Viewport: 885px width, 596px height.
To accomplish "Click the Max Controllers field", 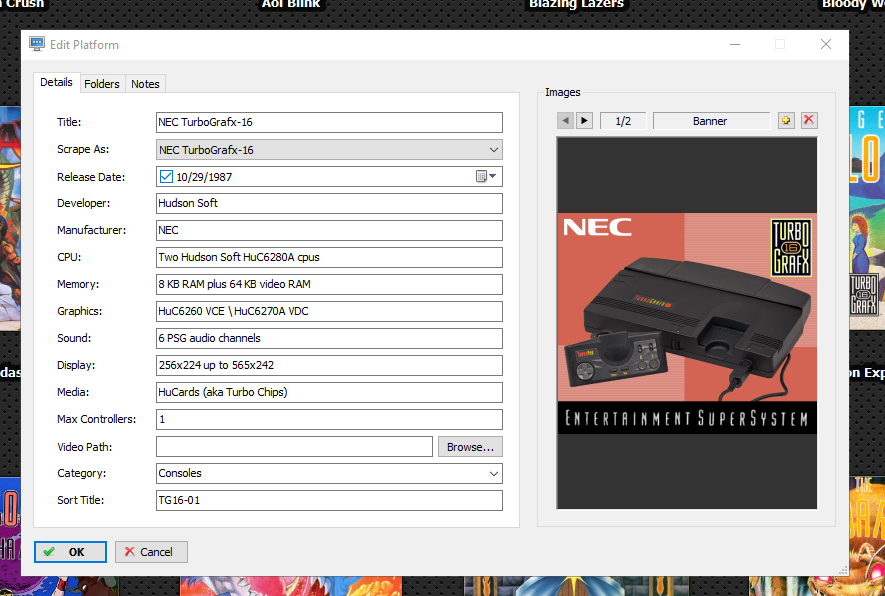I will (329, 419).
